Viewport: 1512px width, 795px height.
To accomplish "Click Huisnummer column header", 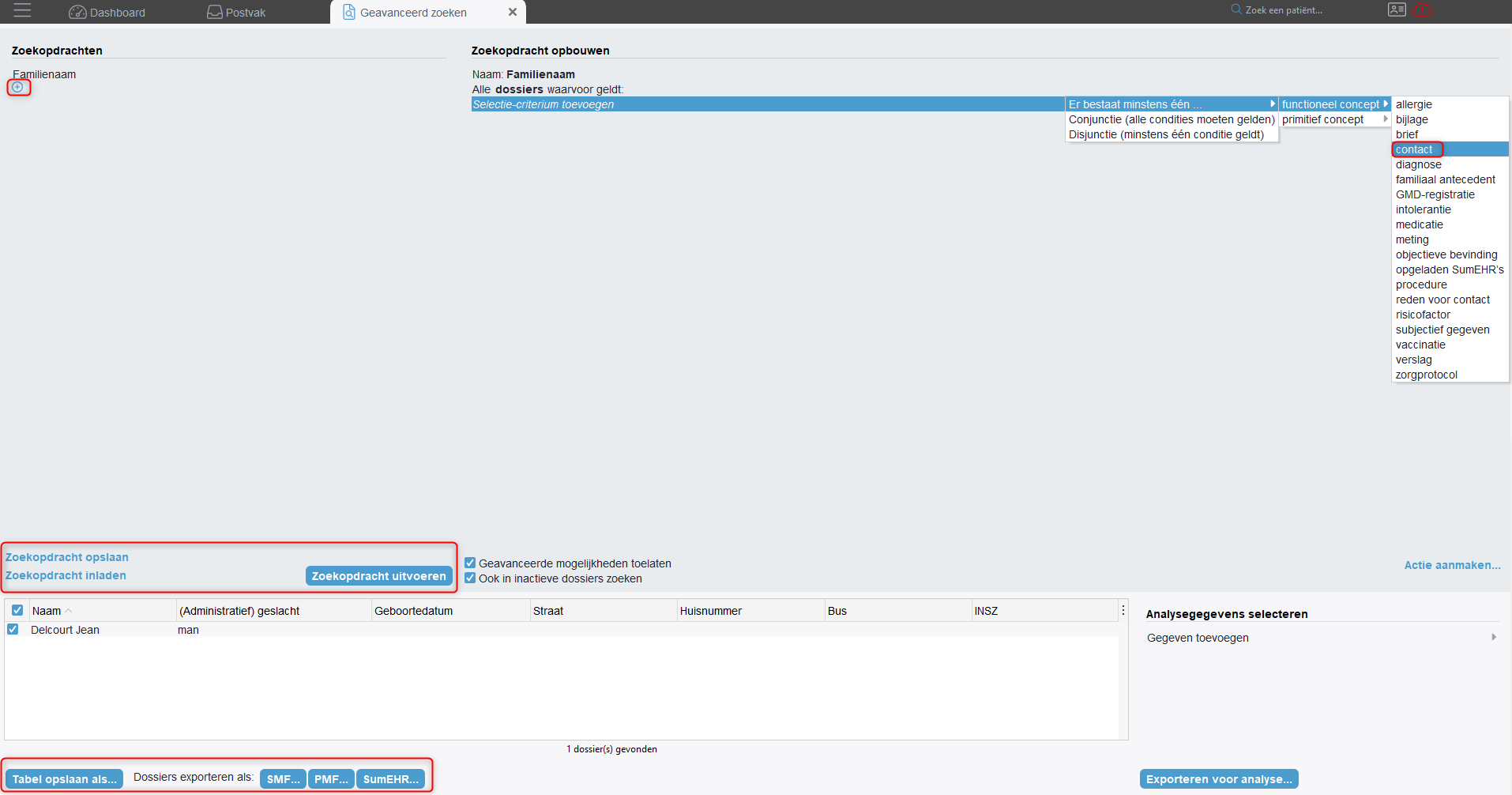I will 750,611.
